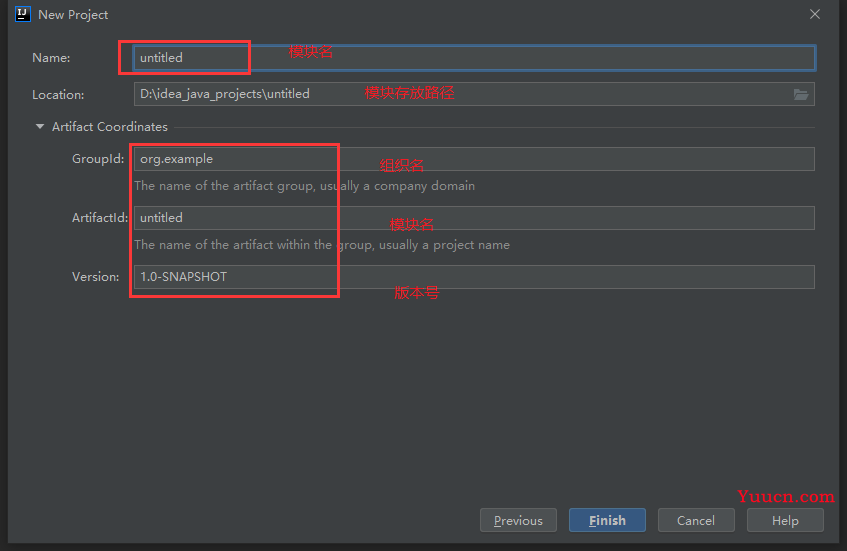Click the Version label

coord(96,277)
